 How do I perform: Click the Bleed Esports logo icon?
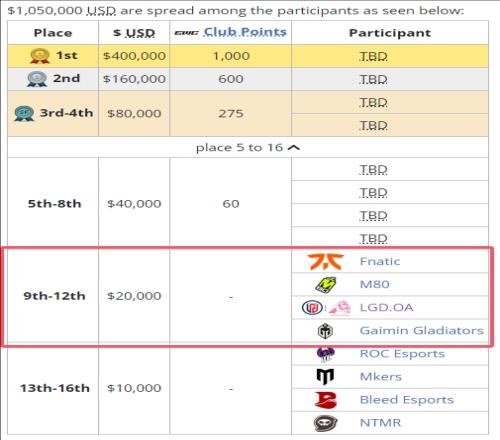326,400
